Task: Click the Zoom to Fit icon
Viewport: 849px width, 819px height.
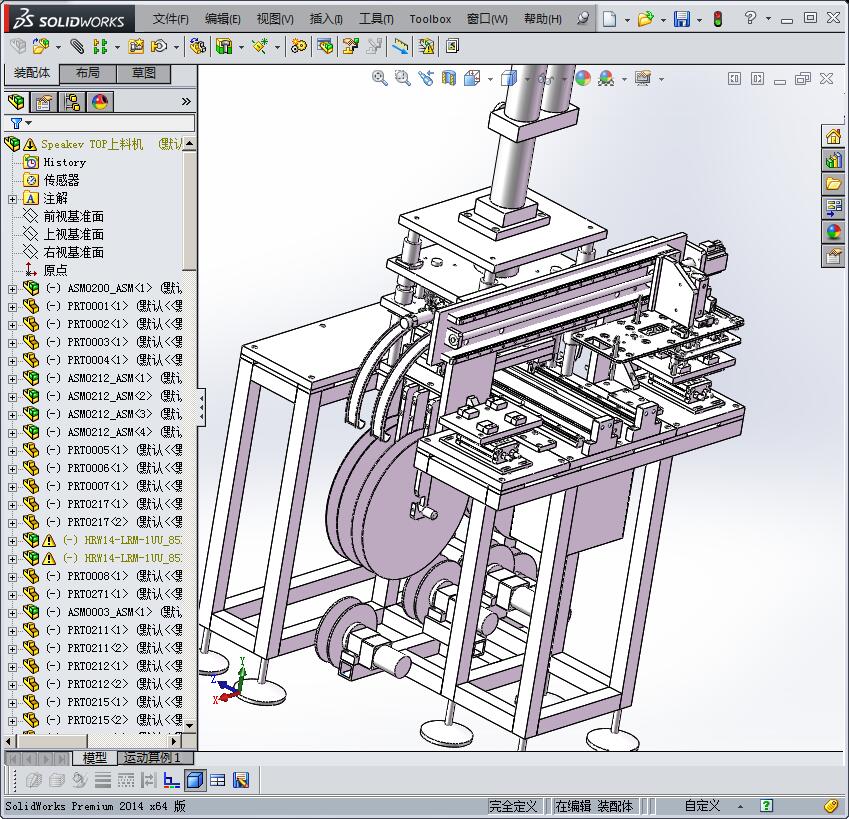Action: click(380, 78)
